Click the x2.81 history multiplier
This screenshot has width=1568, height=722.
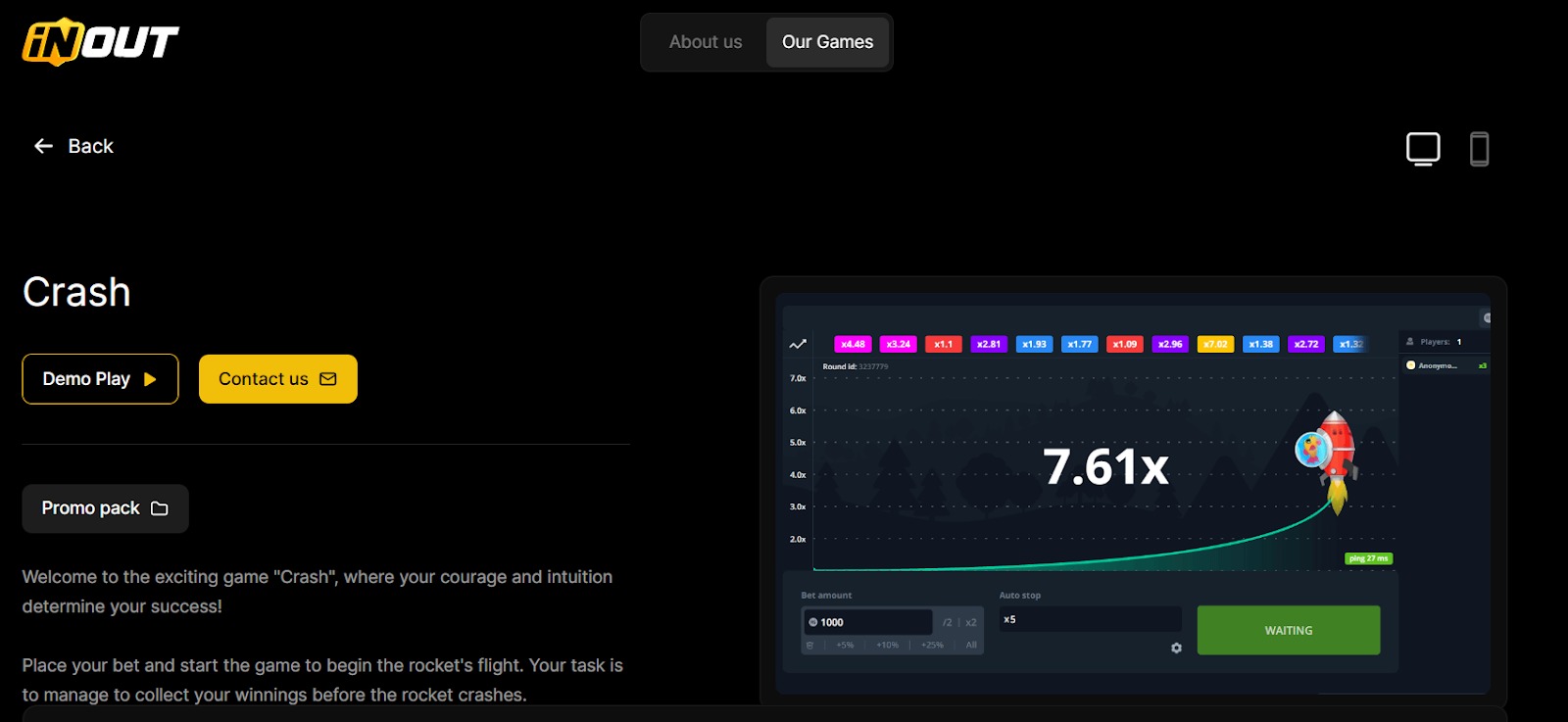(x=989, y=344)
